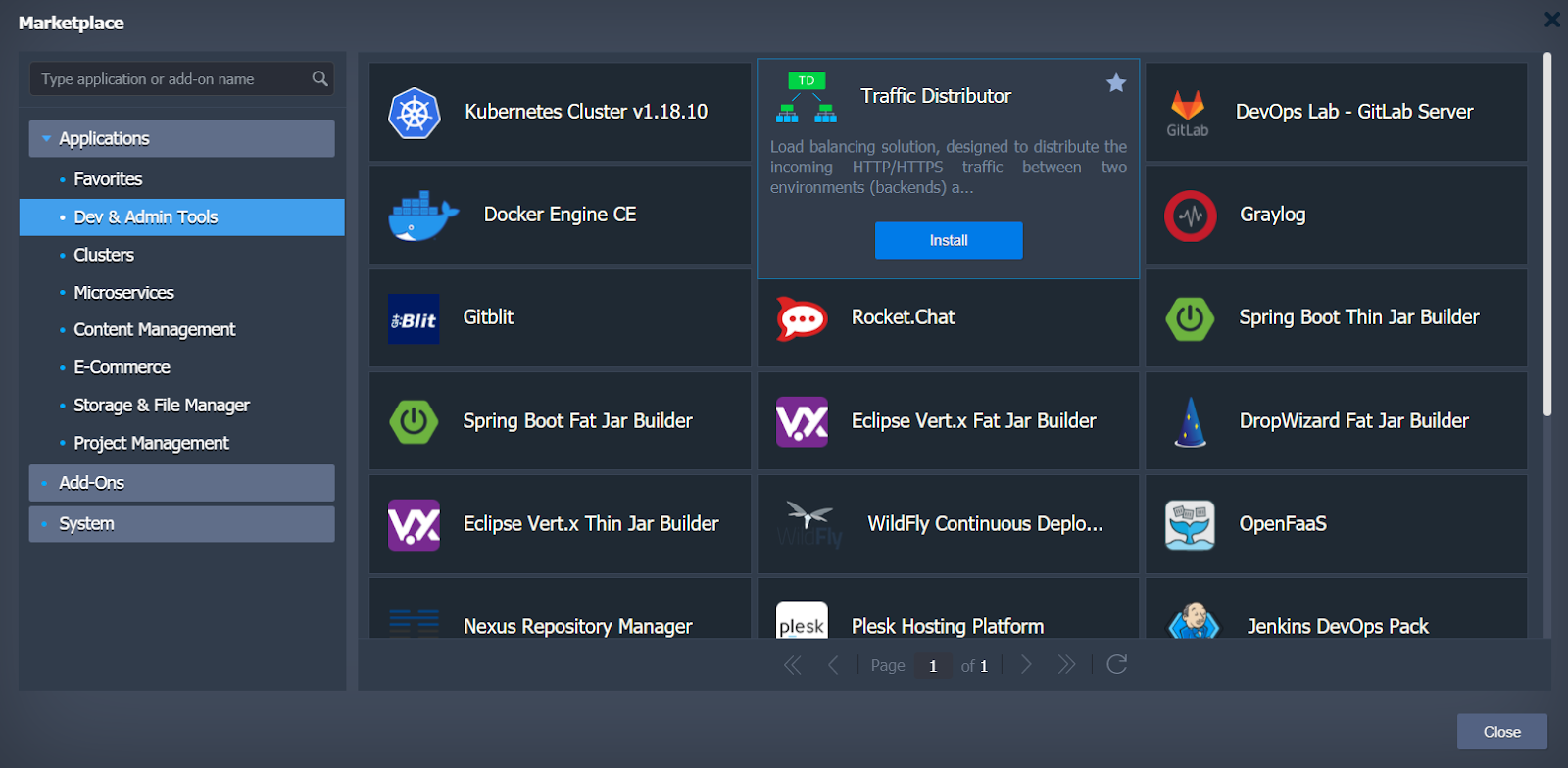Click the Graylog red circle icon
The height and width of the screenshot is (768, 1568).
click(x=1190, y=216)
